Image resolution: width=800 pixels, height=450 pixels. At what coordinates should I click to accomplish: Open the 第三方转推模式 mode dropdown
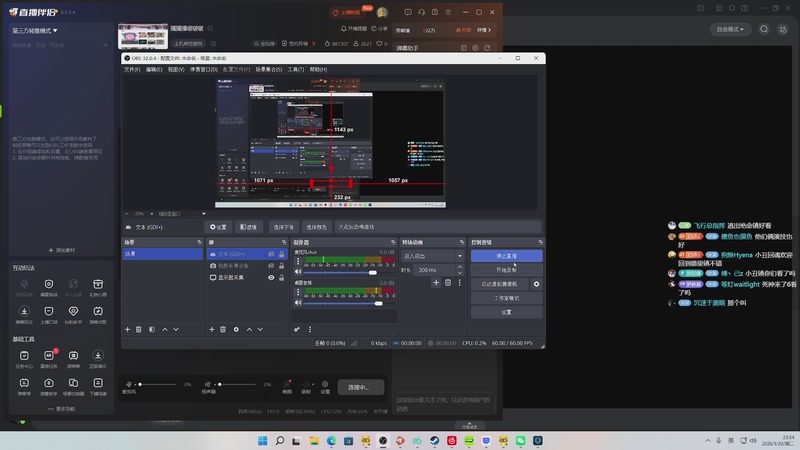pos(35,31)
